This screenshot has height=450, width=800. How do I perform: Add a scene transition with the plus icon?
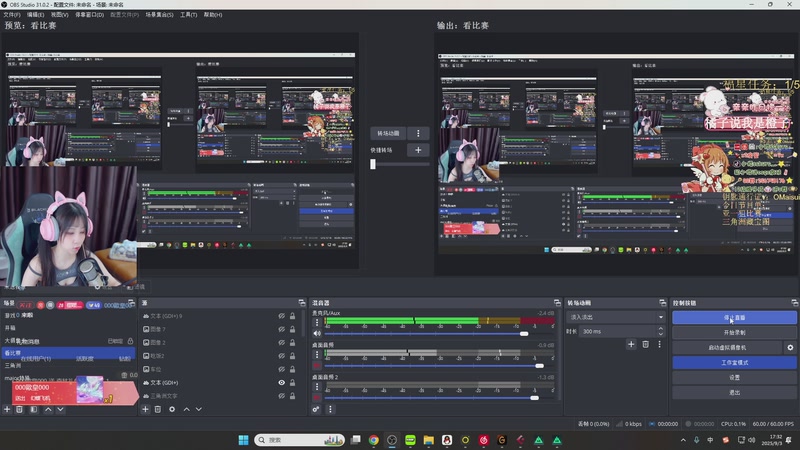(631, 344)
